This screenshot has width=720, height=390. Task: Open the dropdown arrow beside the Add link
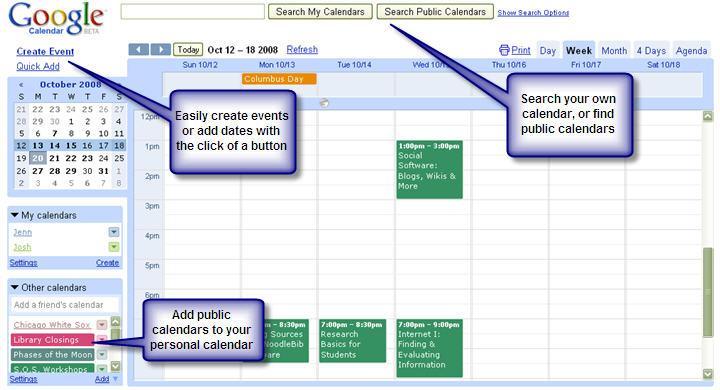[x=115, y=379]
